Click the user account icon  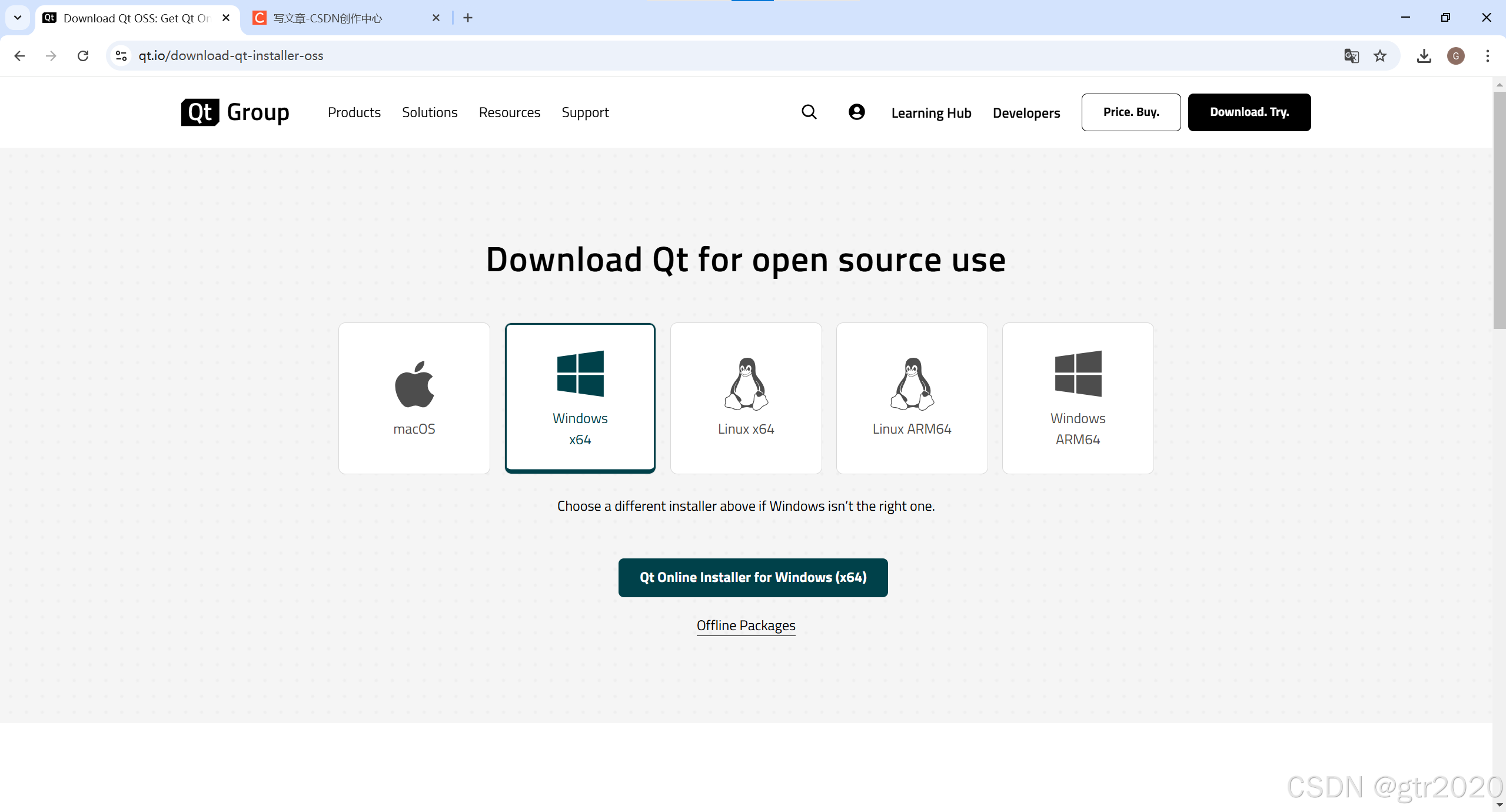[x=856, y=112]
